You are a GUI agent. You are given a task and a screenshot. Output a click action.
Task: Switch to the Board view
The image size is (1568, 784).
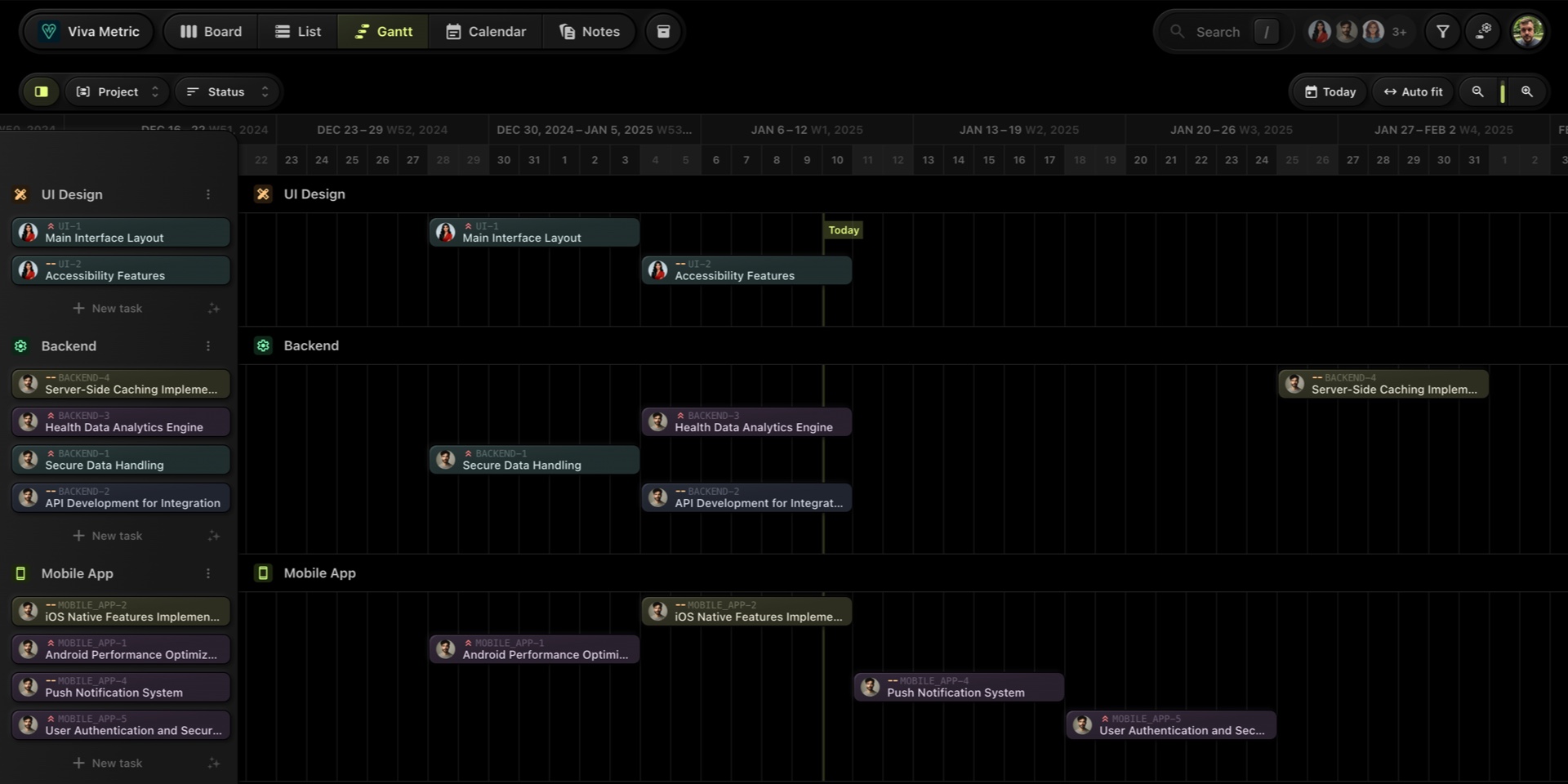coord(210,31)
